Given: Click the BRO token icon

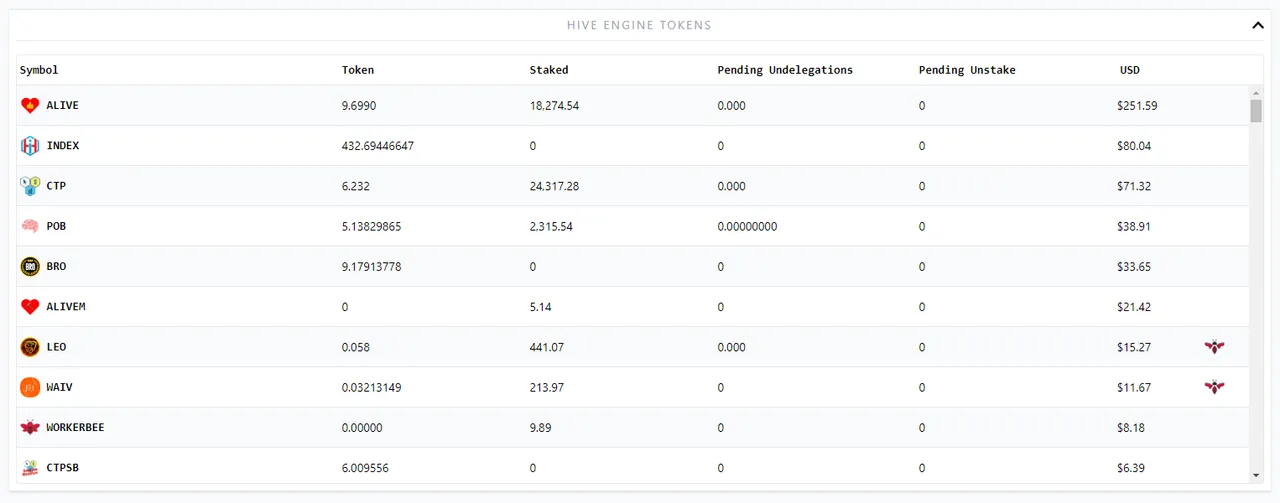Looking at the screenshot, I should [x=30, y=267].
